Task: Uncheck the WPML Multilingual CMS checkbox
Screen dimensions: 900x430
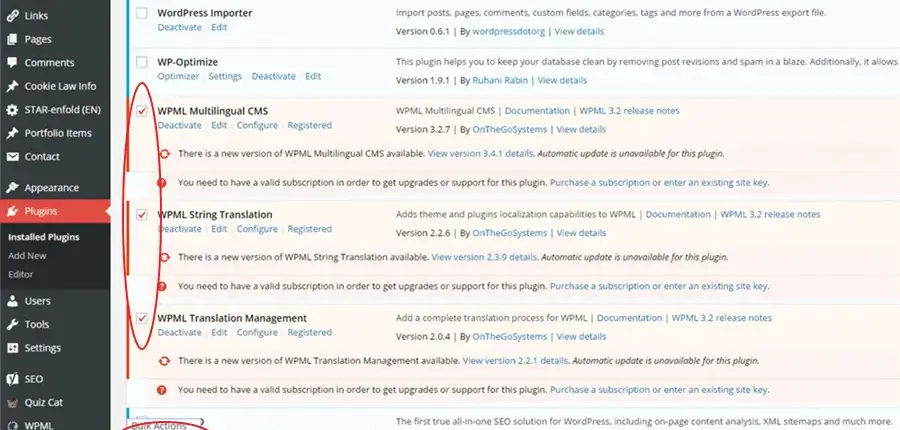Action: (x=141, y=111)
